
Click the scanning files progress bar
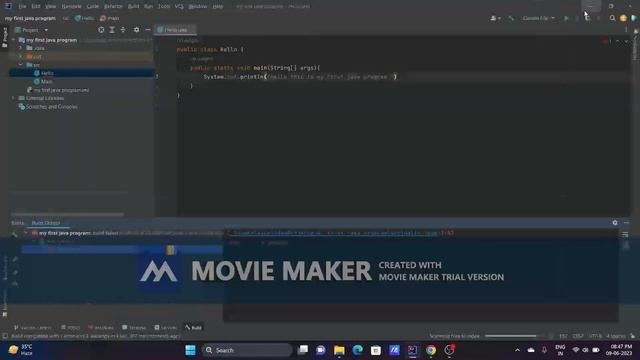tap(513, 336)
